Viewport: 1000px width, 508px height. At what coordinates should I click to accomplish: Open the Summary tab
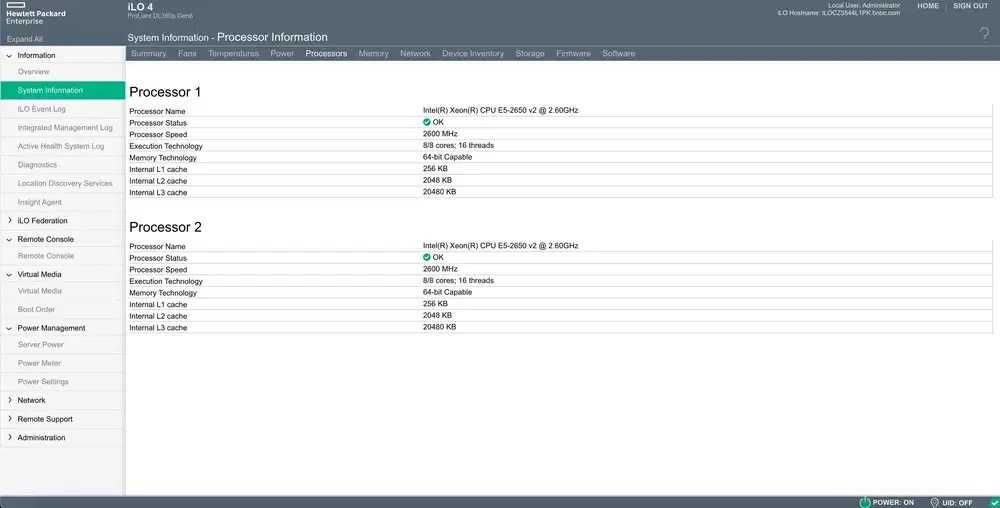(x=149, y=54)
